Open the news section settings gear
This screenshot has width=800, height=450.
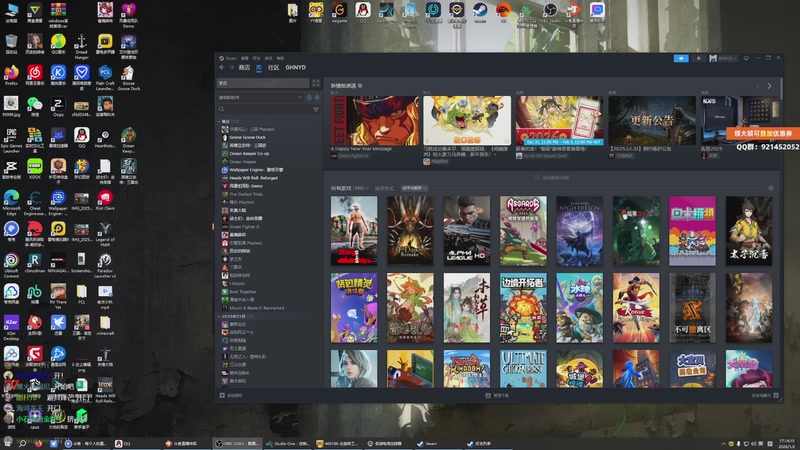(x=360, y=87)
